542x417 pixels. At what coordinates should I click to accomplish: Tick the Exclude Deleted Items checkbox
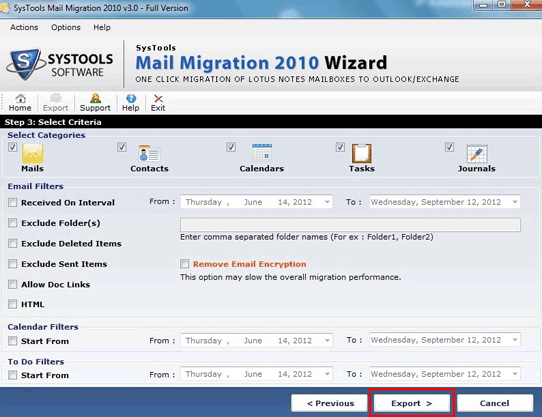point(12,243)
